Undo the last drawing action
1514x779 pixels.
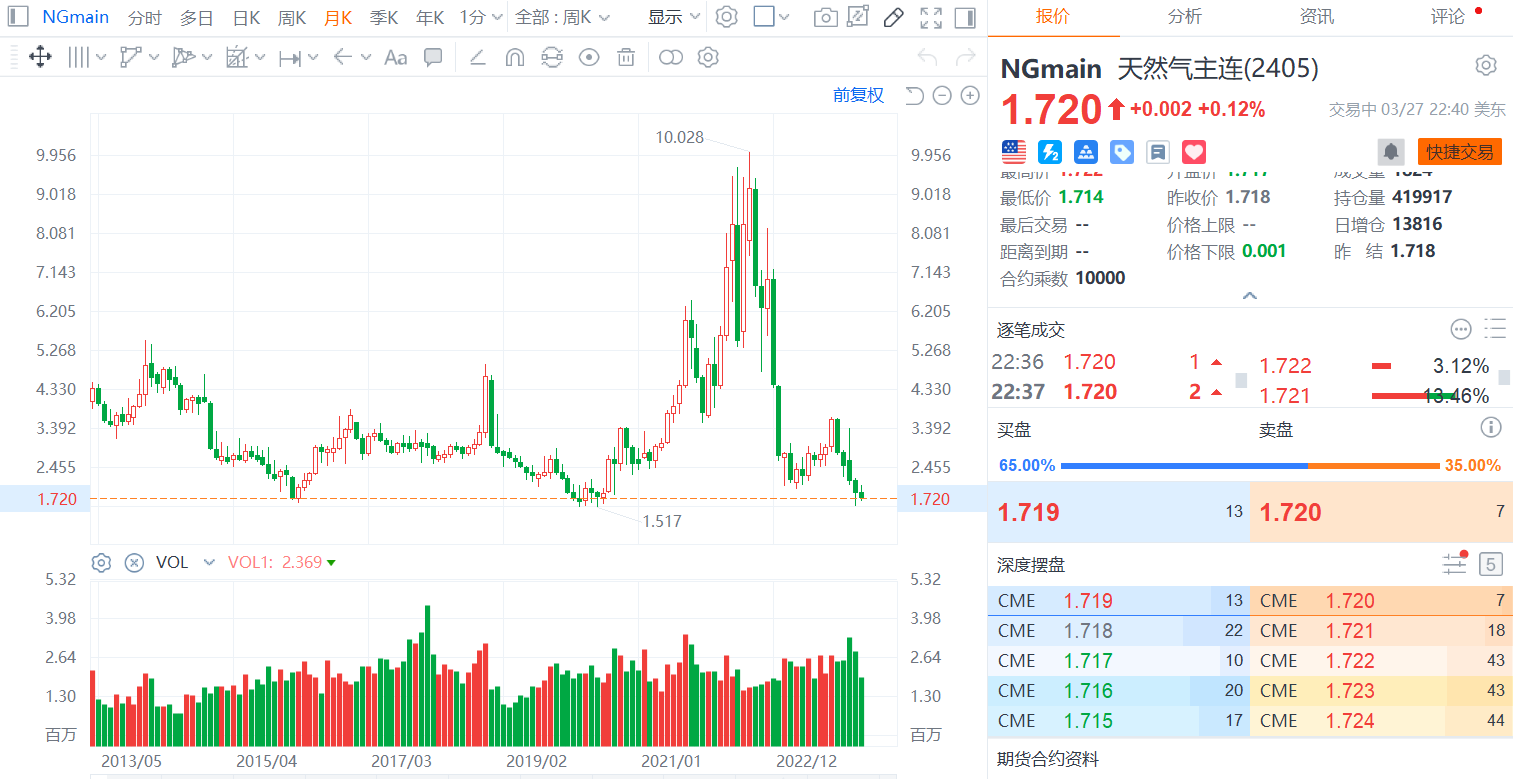[927, 57]
